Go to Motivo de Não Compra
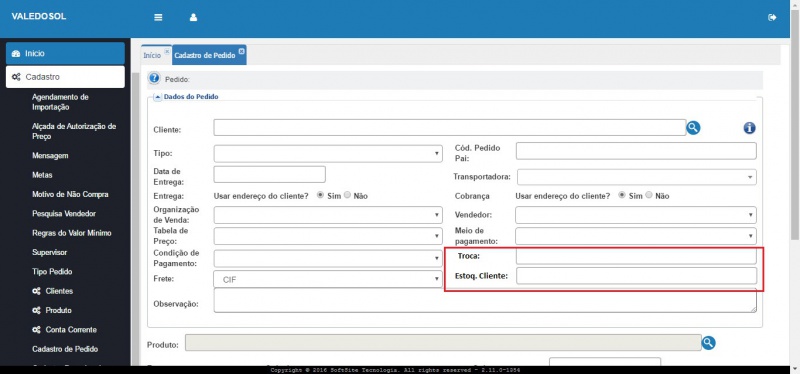The height and width of the screenshot is (374, 800). 70,194
